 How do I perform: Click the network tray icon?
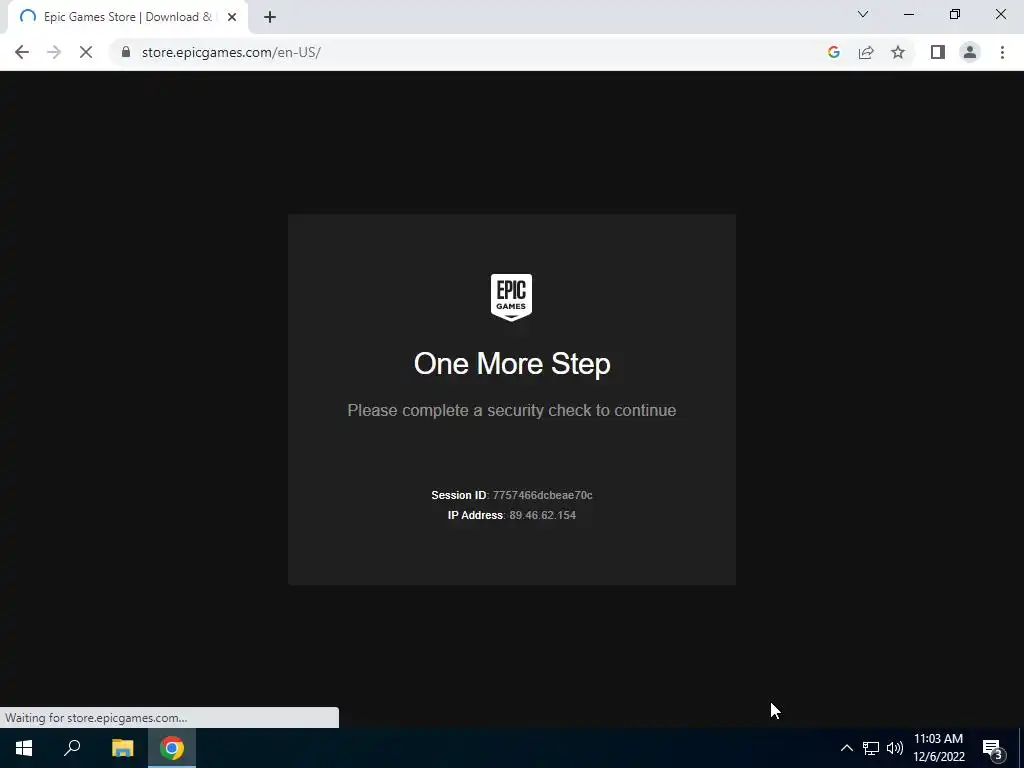point(871,748)
